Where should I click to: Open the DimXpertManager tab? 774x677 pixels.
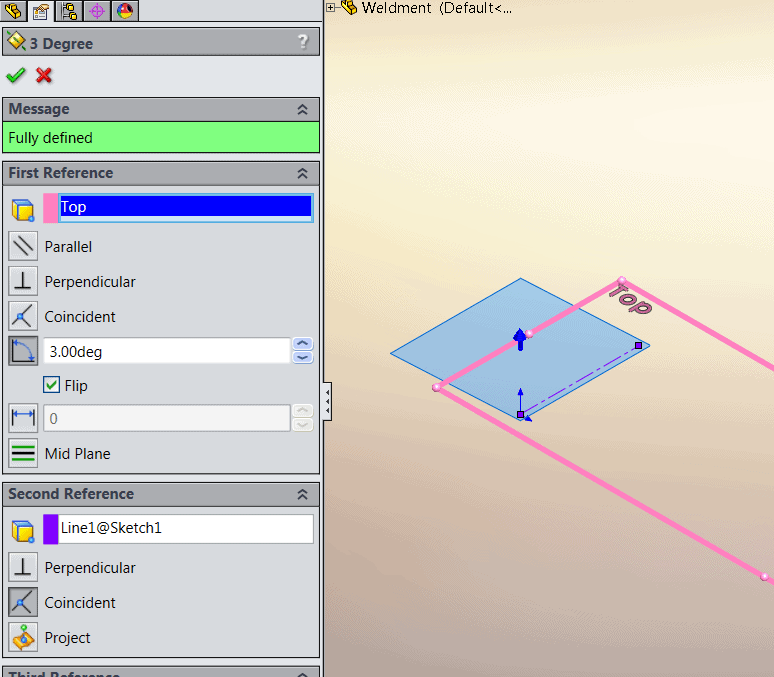(x=97, y=10)
